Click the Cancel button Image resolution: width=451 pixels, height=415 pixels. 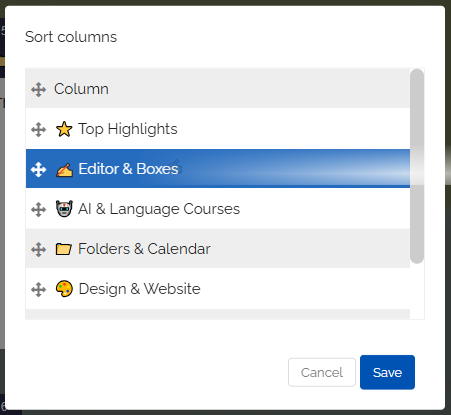[x=322, y=372]
